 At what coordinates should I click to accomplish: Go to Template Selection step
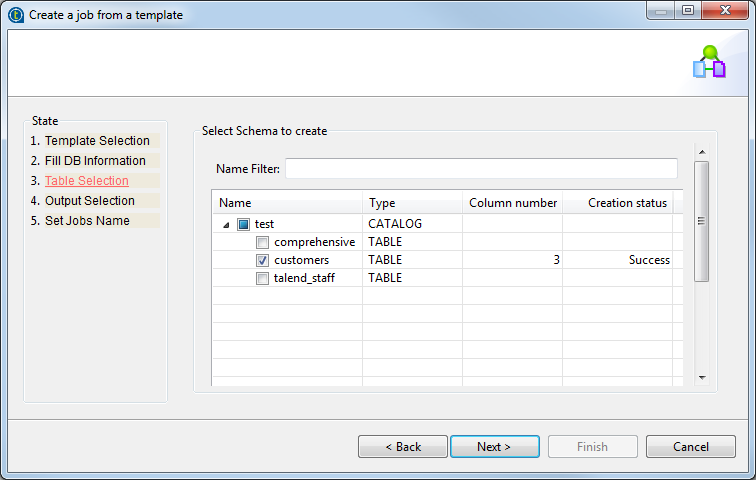coord(96,141)
